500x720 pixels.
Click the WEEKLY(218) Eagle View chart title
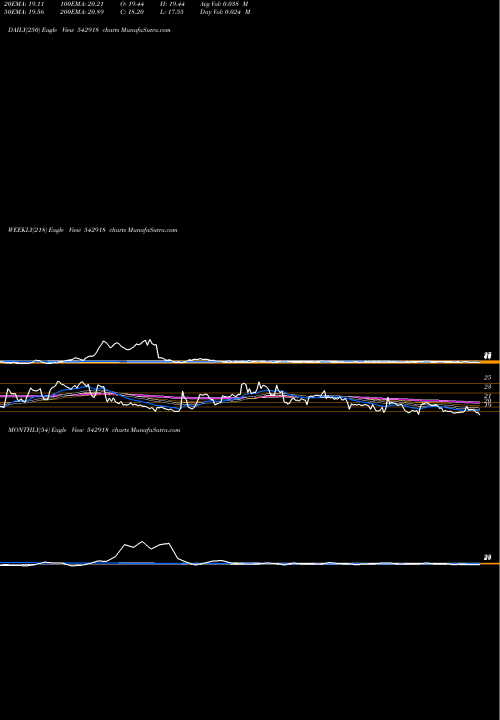click(92, 230)
